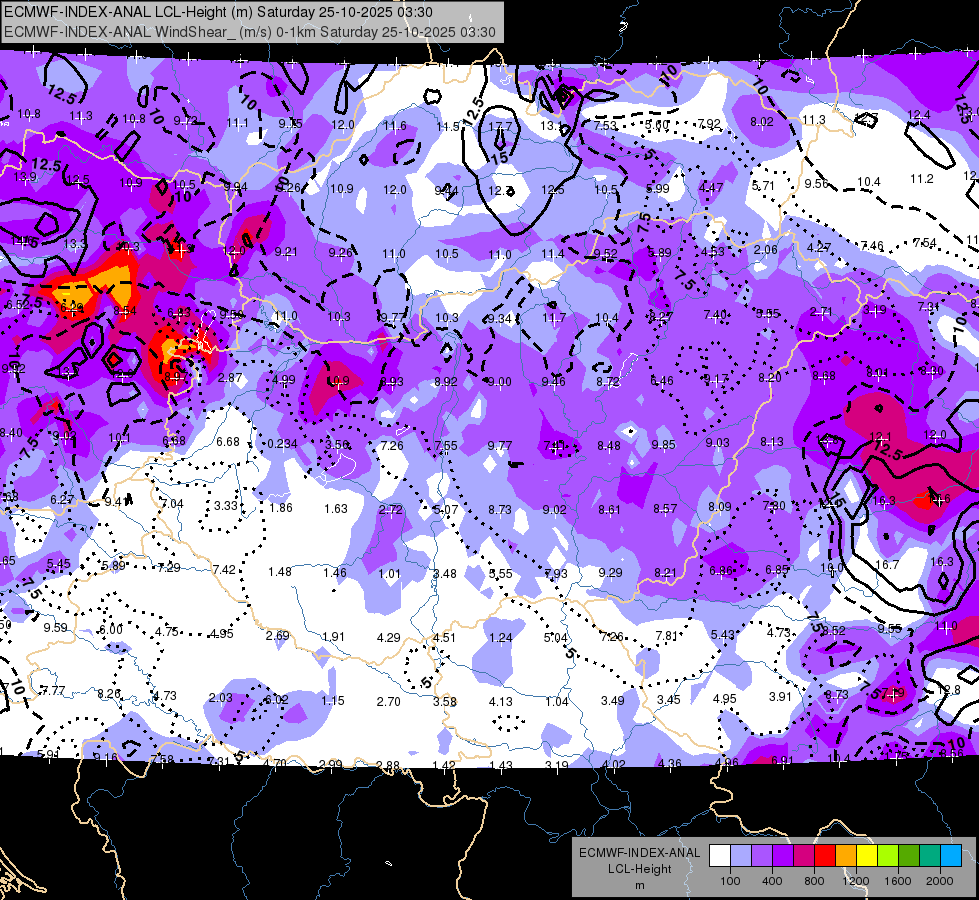
Task: Click the '2.69' wind shear value
Action: point(277,635)
